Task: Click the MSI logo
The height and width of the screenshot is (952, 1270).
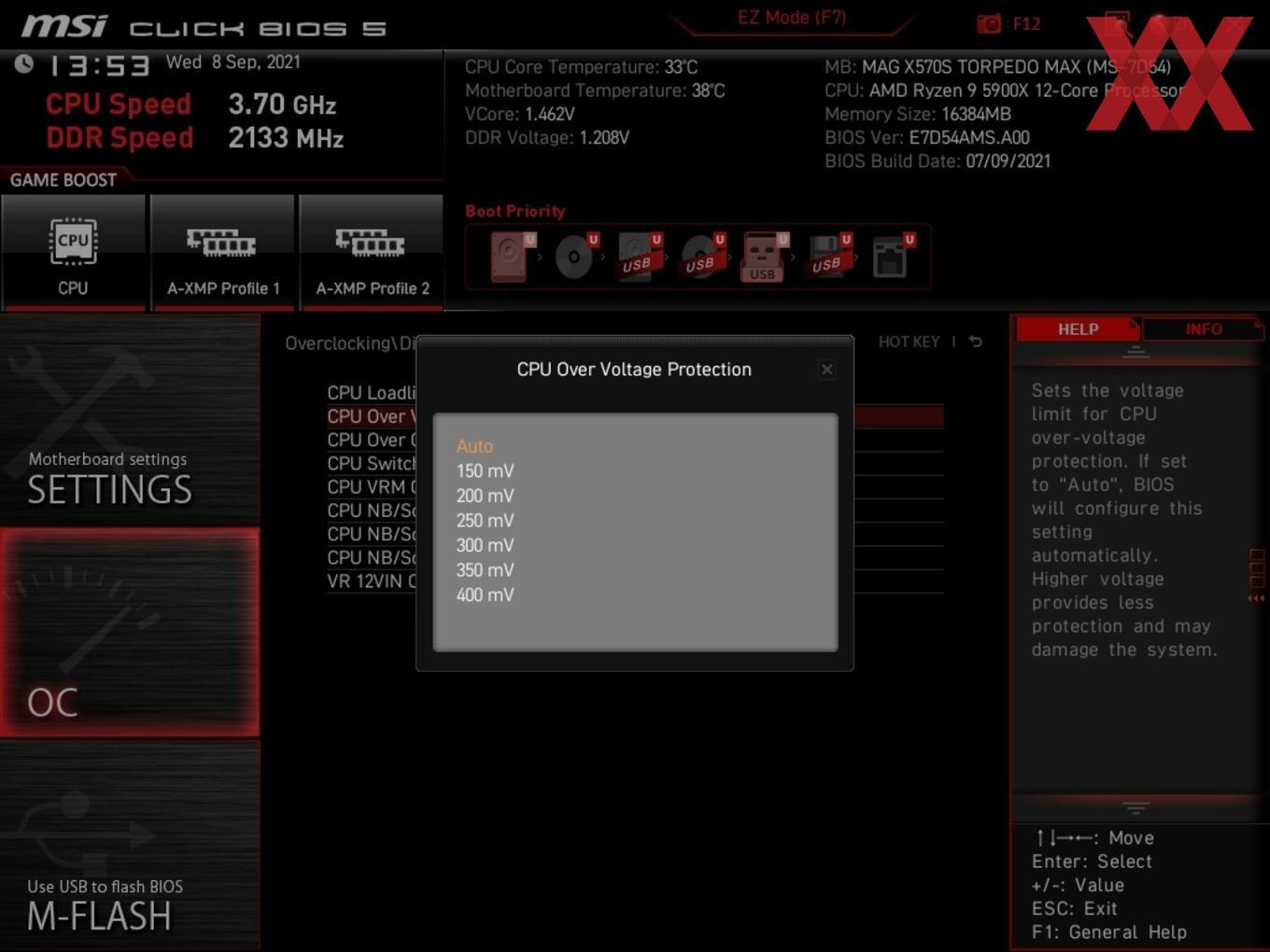Action: tap(64, 26)
